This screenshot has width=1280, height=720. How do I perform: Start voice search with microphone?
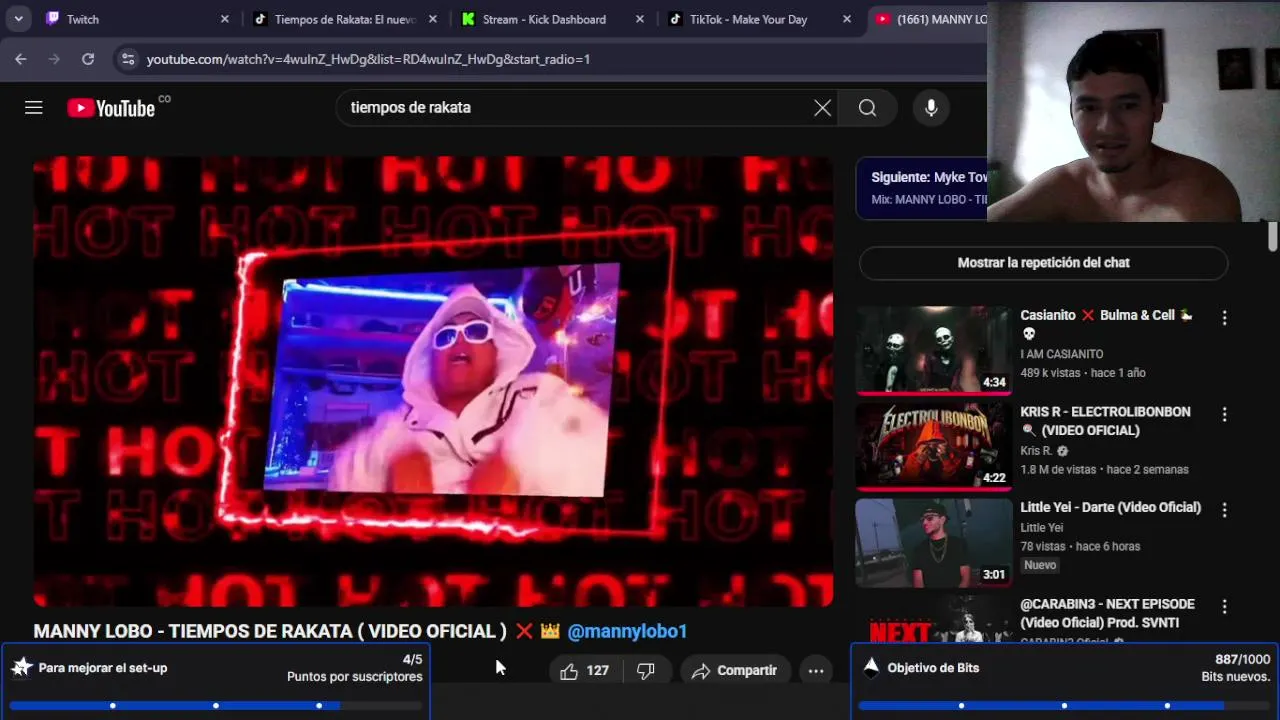tap(931, 108)
